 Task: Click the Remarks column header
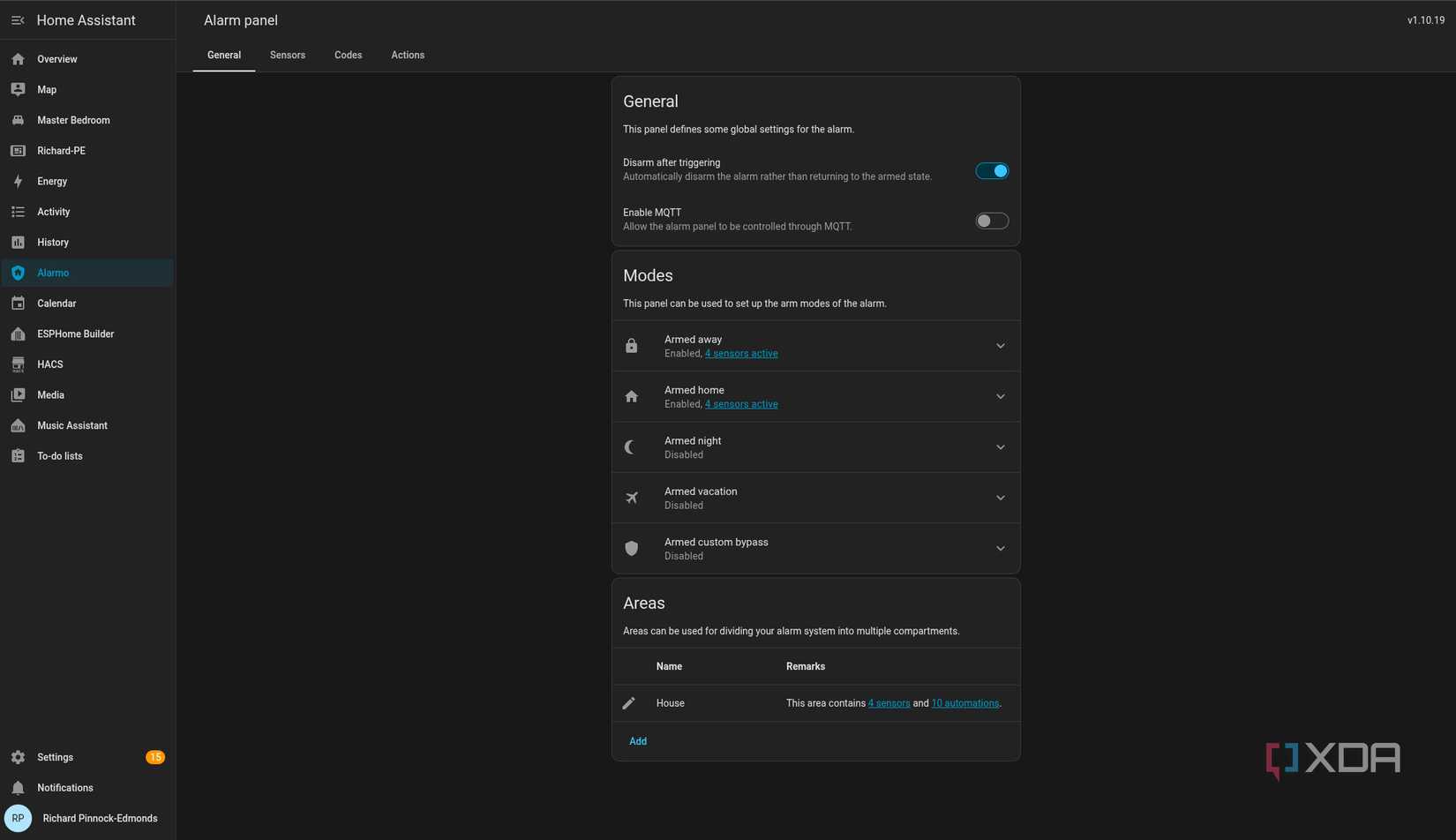coord(806,667)
